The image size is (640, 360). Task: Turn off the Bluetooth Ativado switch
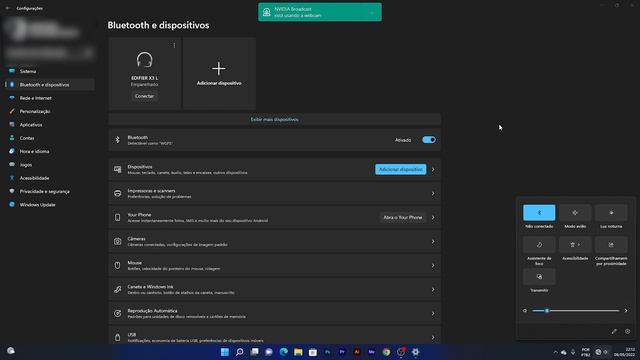[x=429, y=140]
